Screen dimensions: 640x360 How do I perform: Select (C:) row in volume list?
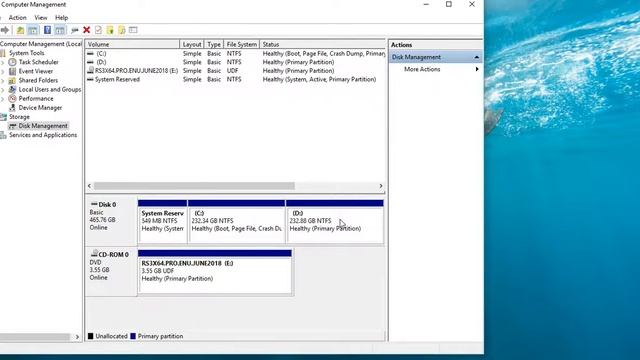(x=236, y=53)
